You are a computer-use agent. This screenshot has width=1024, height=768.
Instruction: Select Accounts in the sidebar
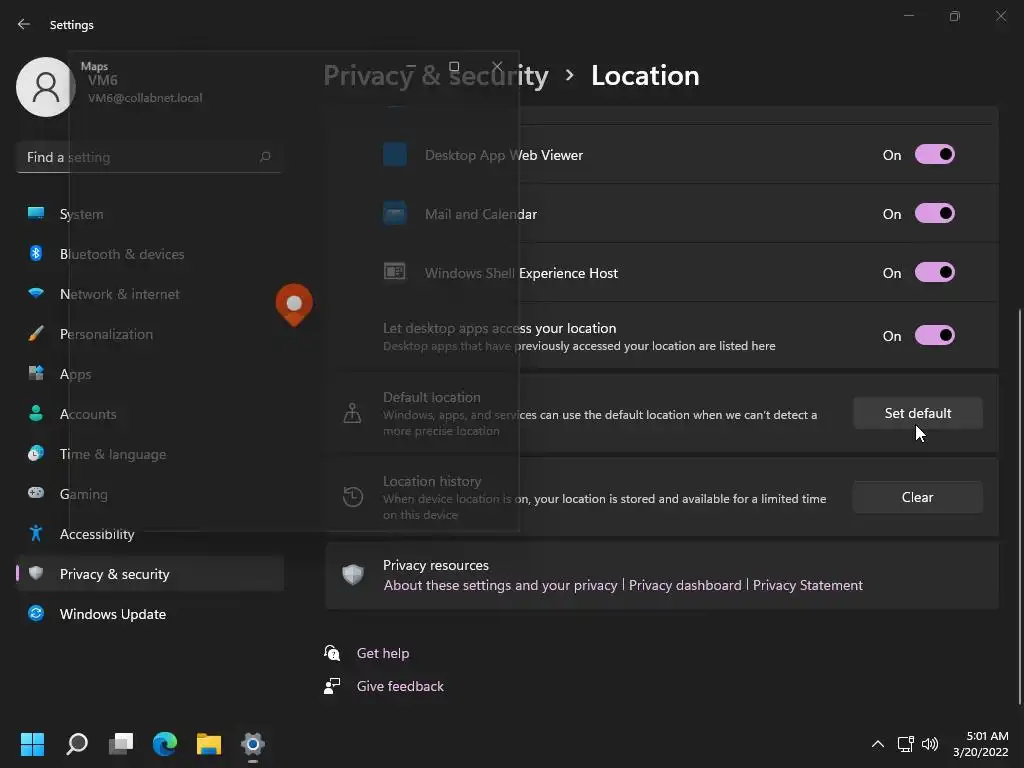150,414
